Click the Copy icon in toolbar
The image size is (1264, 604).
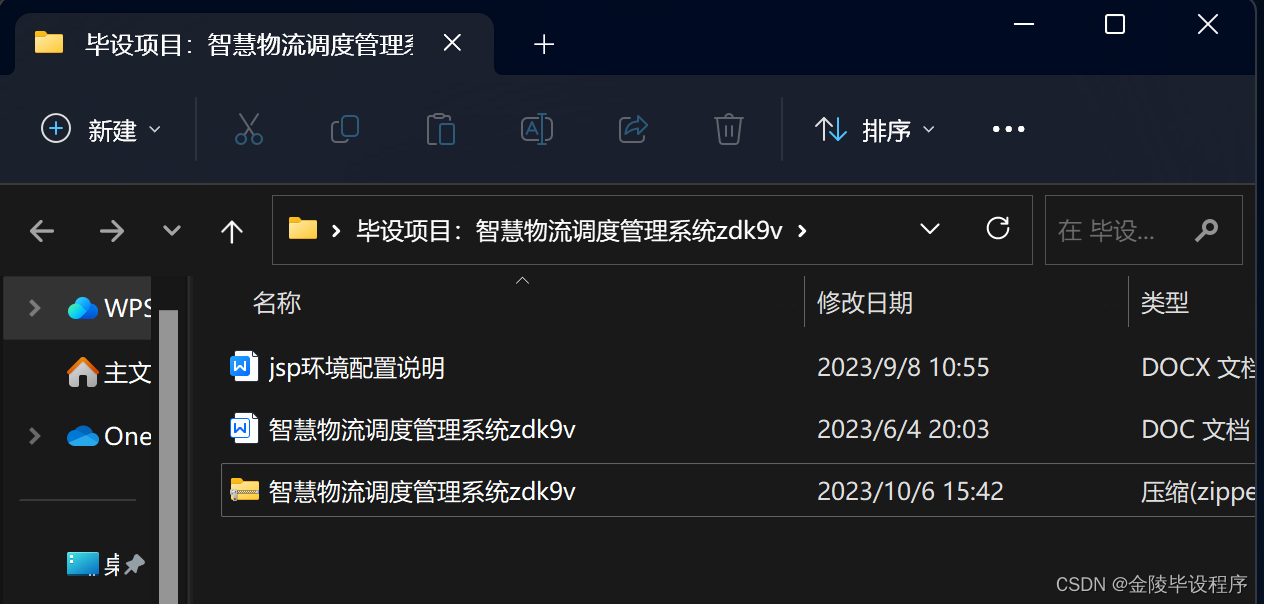click(345, 129)
